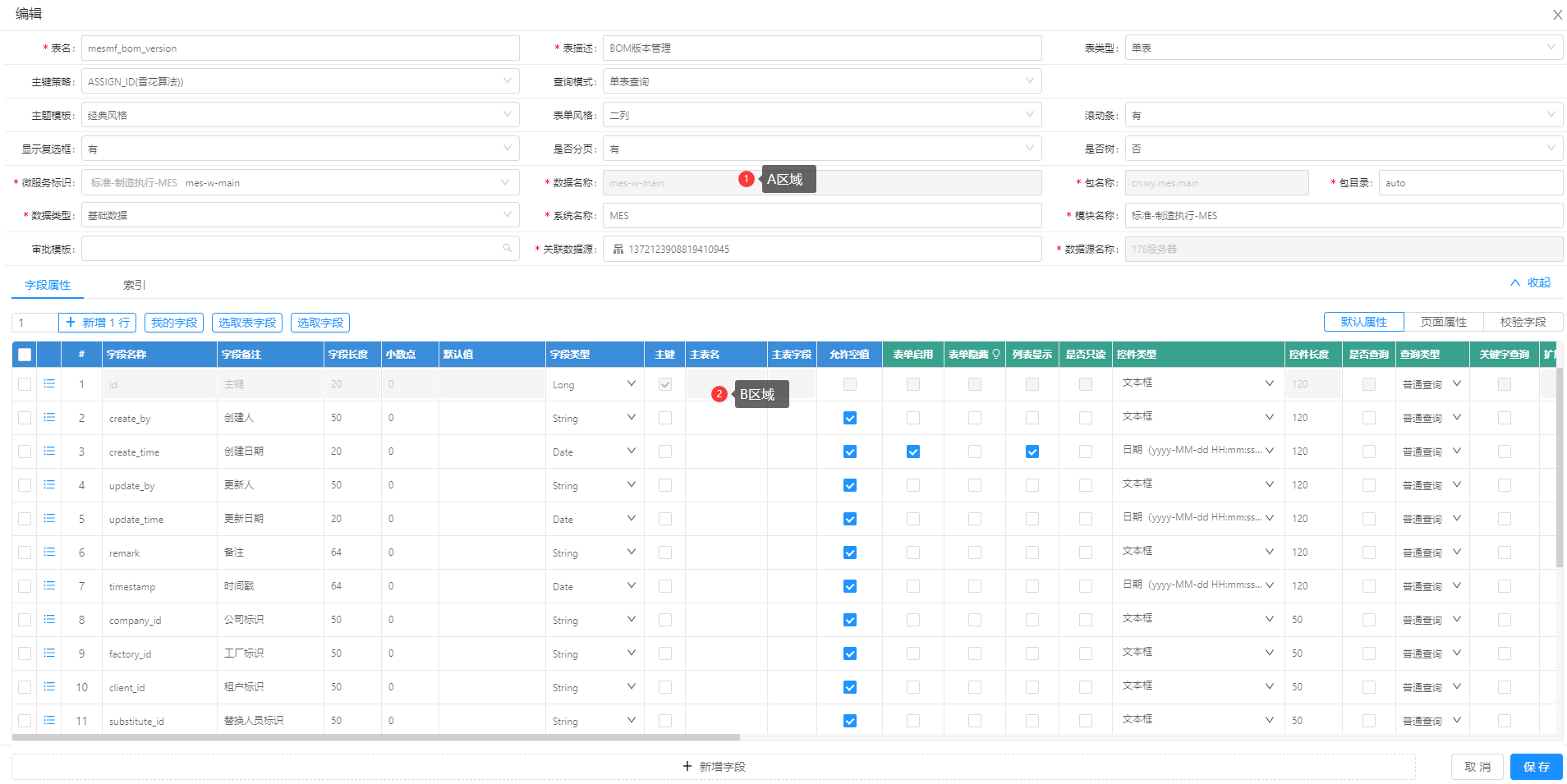Select the row checkbox for create_by
The image size is (1567, 784).
[25, 418]
